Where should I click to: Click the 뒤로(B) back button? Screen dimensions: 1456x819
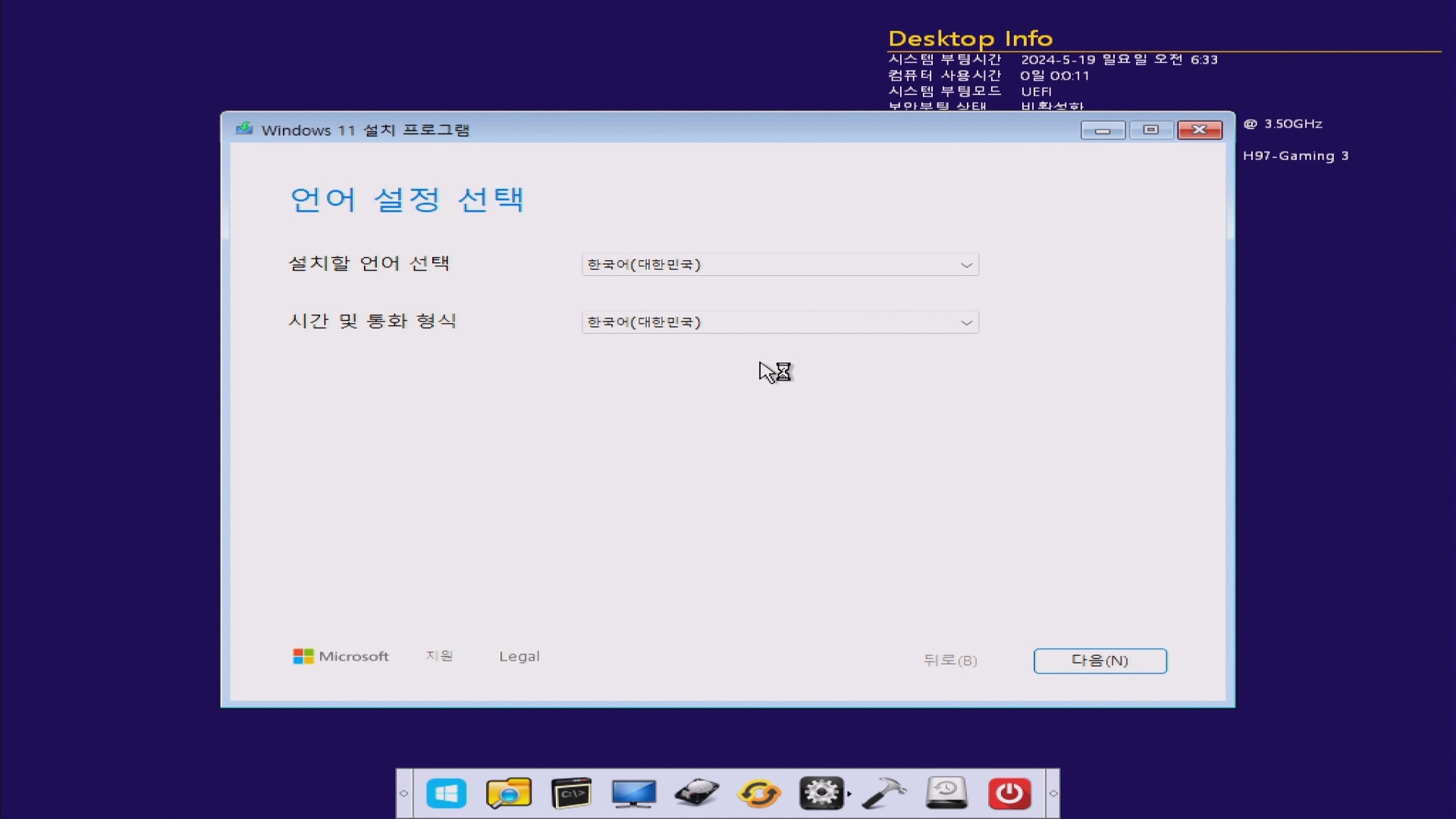pyautogui.click(x=950, y=661)
